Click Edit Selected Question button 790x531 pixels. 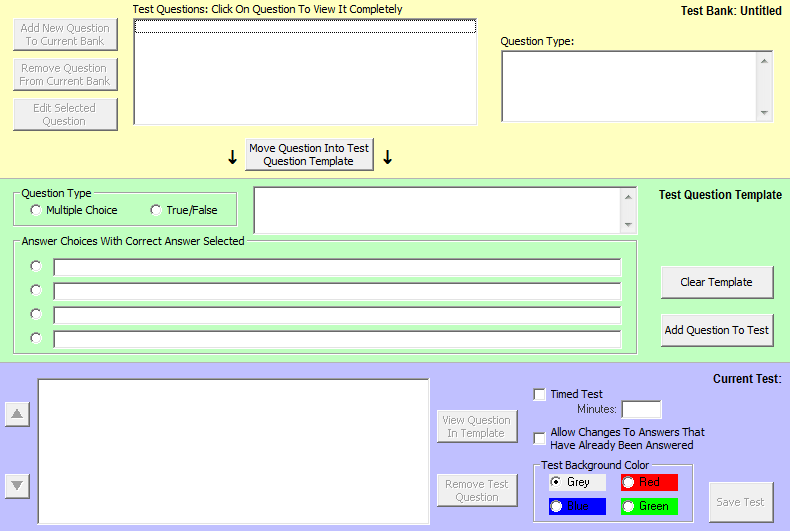pos(65,114)
